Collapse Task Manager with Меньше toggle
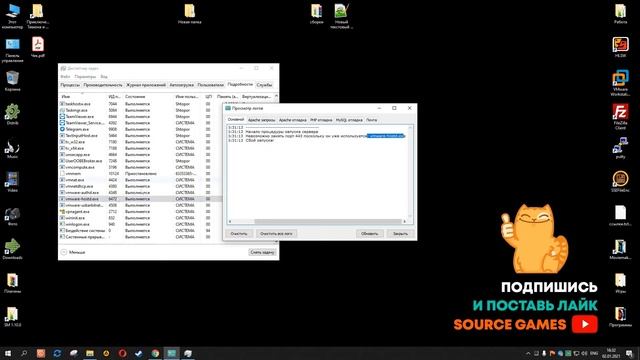The height and width of the screenshot is (360, 640). tap(73, 252)
